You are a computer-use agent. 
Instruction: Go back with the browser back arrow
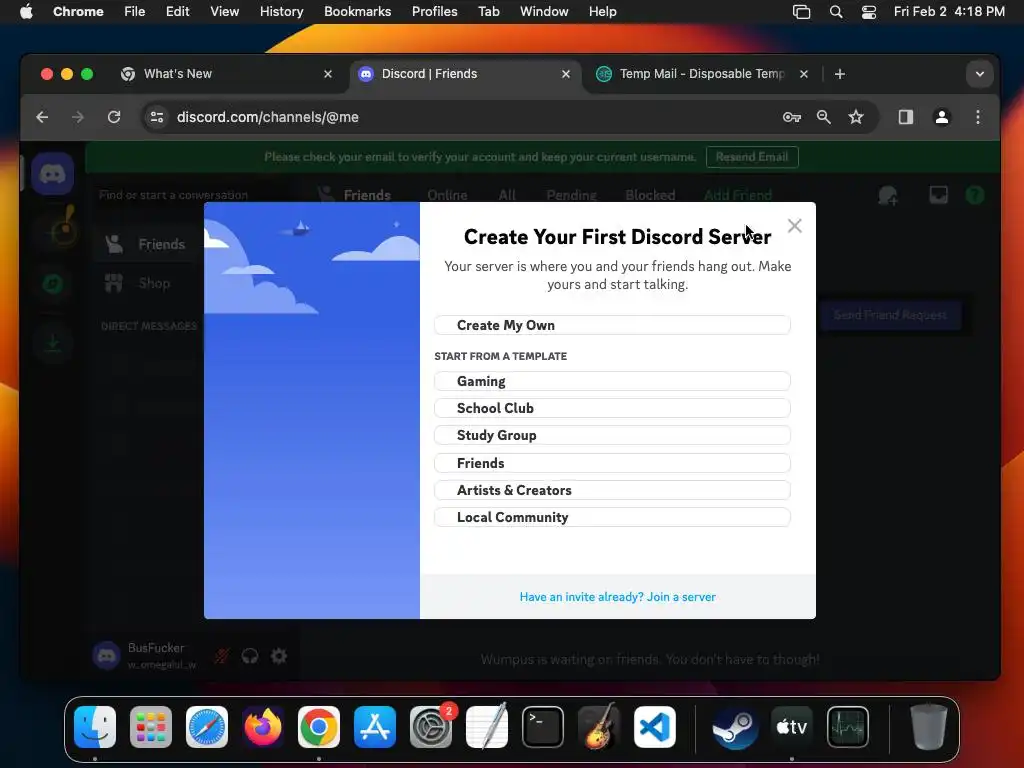(x=42, y=117)
